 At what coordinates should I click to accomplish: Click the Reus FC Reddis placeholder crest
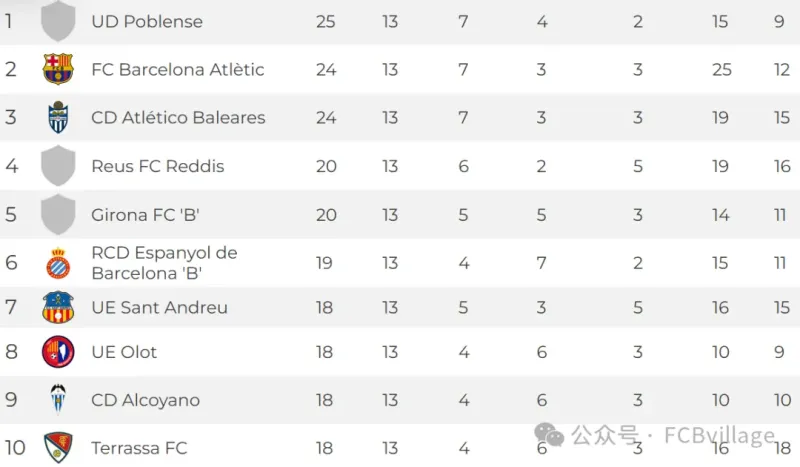click(x=58, y=166)
